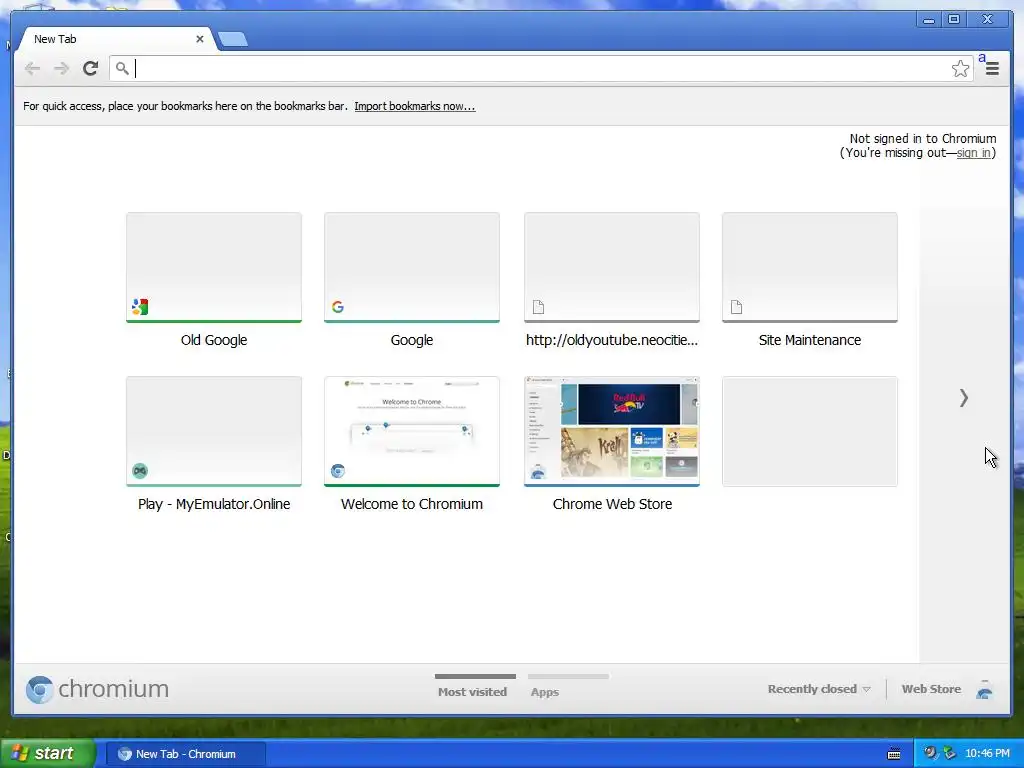This screenshot has width=1024, height=768.
Task: Click Chromium favicon on Welcome tile
Action: pos(338,471)
